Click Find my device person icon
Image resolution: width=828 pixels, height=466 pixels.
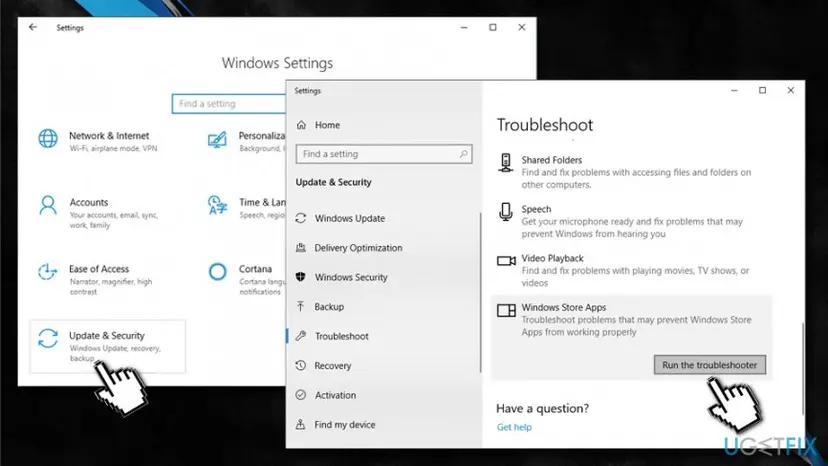coord(300,424)
